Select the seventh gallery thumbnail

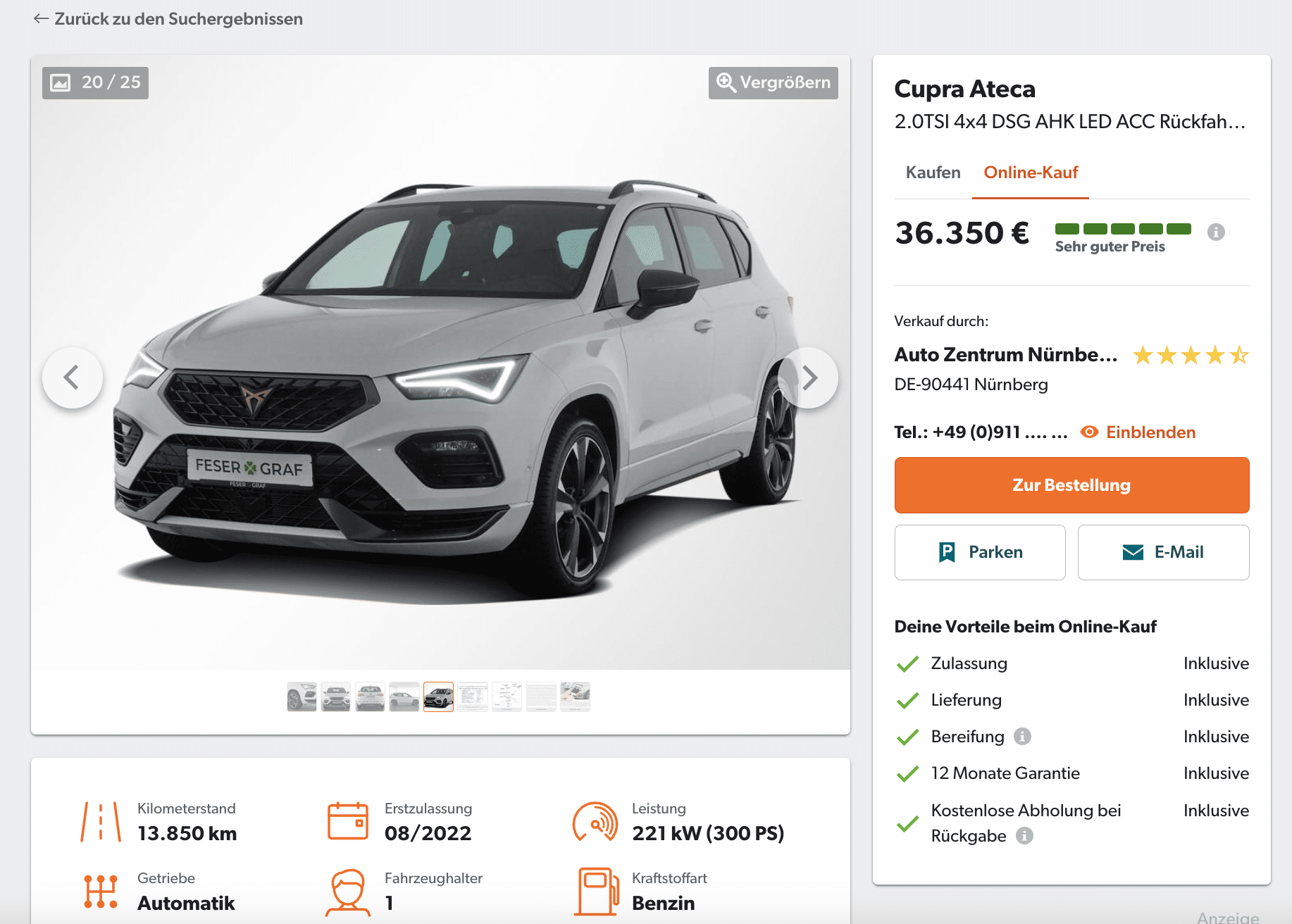[x=507, y=697]
